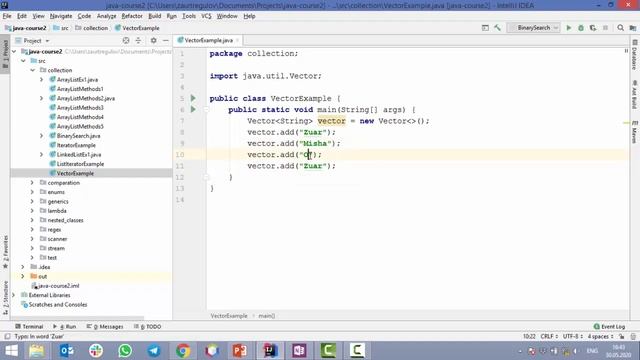
Task: Open the OneNote taskbar icon
Action: pos(299,351)
